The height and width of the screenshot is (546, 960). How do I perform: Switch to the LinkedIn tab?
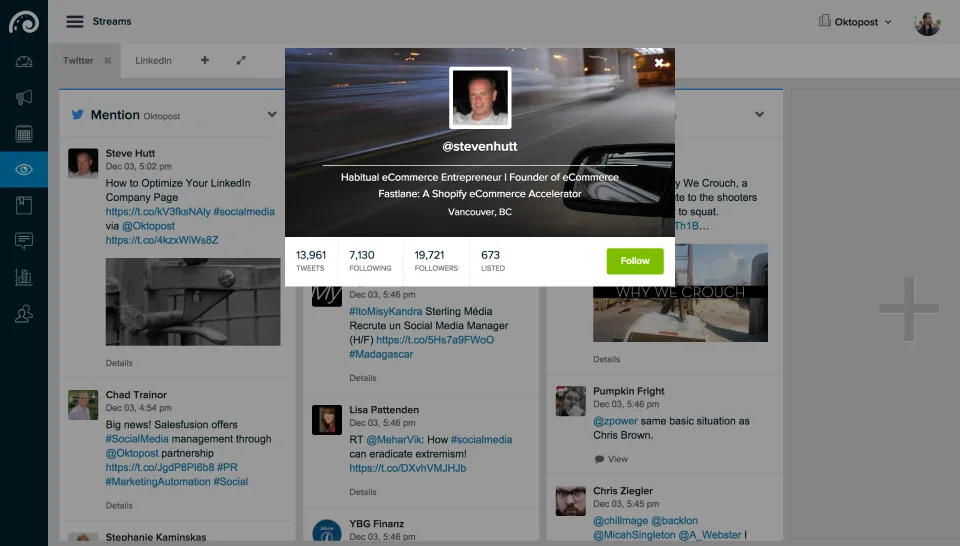pyautogui.click(x=153, y=61)
